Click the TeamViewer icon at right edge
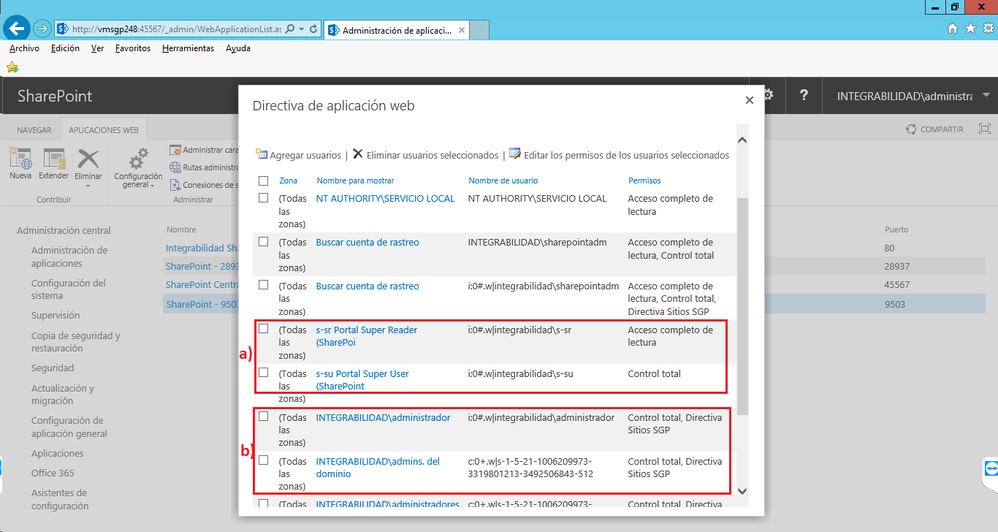 (x=990, y=470)
